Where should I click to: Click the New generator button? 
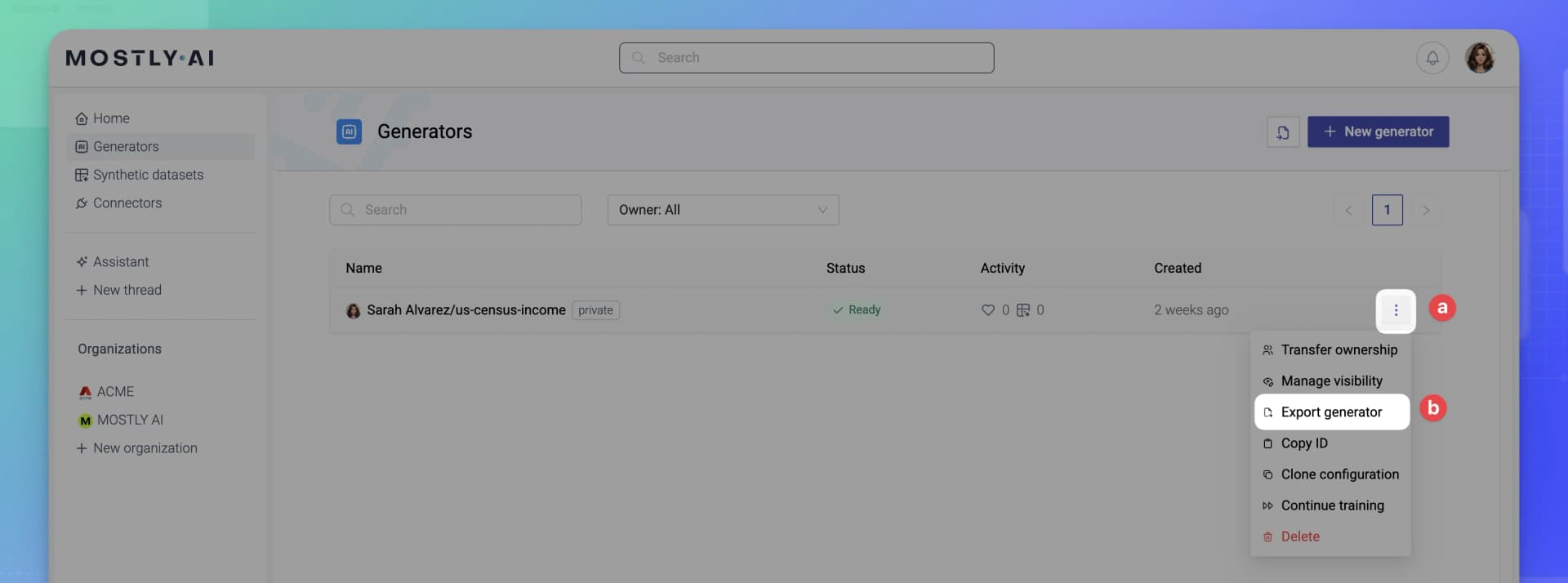tap(1378, 131)
